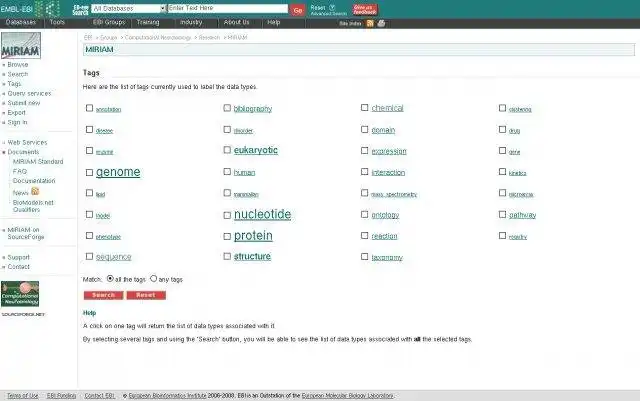The height and width of the screenshot is (401, 640).
Task: Click the Give us feedback button
Action: coord(365,10)
